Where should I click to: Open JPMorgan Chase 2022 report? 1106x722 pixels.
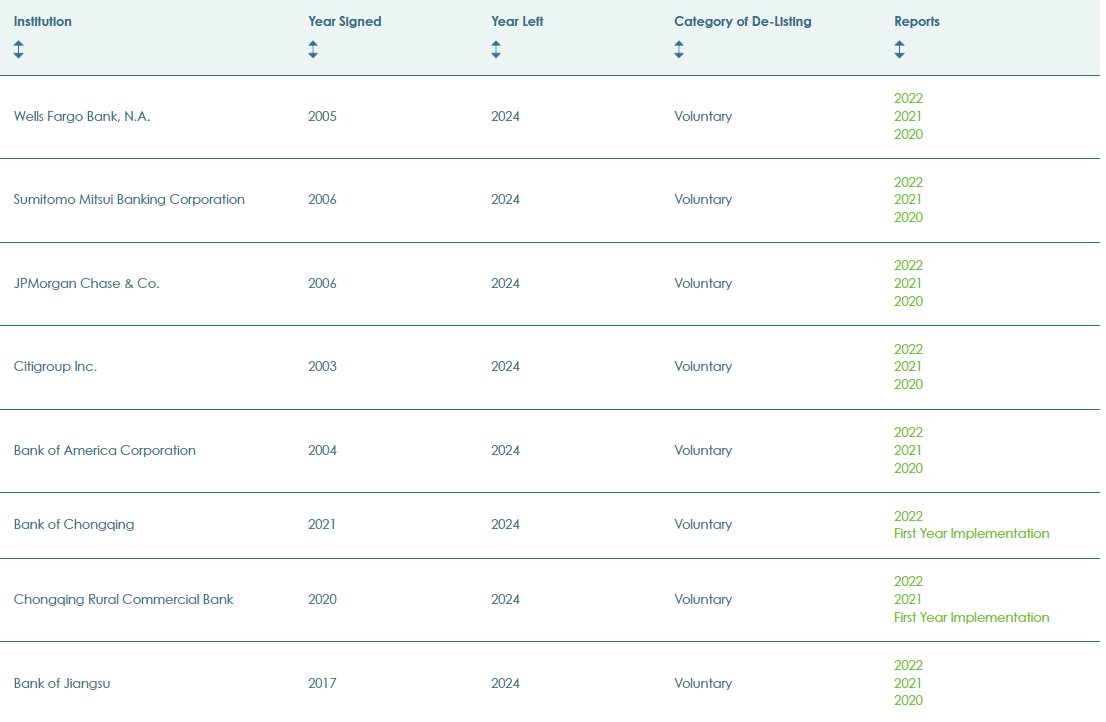point(908,265)
